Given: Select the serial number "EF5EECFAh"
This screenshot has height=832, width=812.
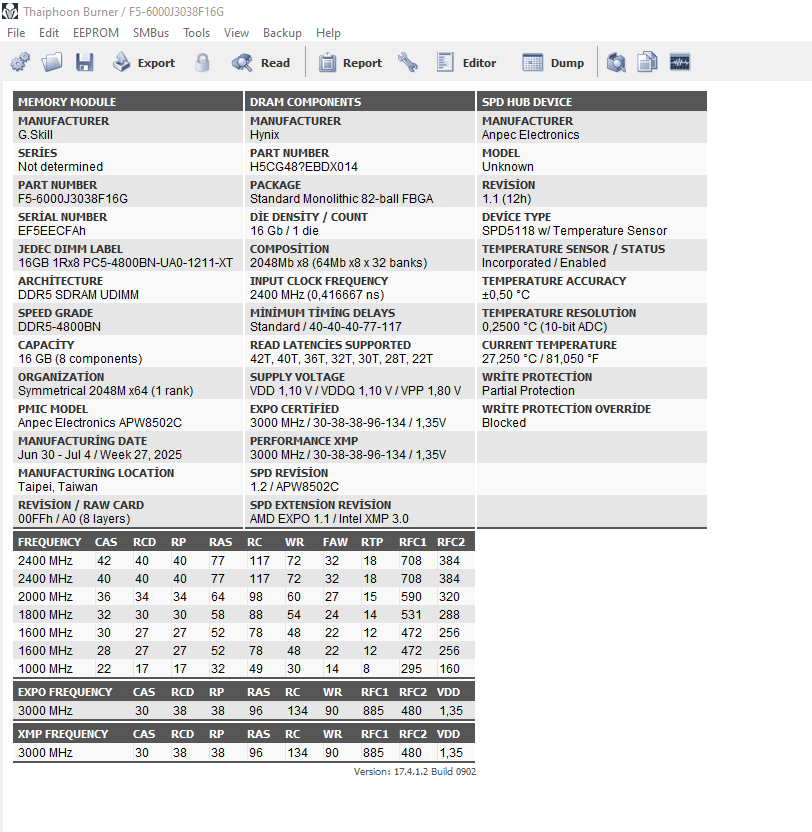Looking at the screenshot, I should tap(52, 231).
